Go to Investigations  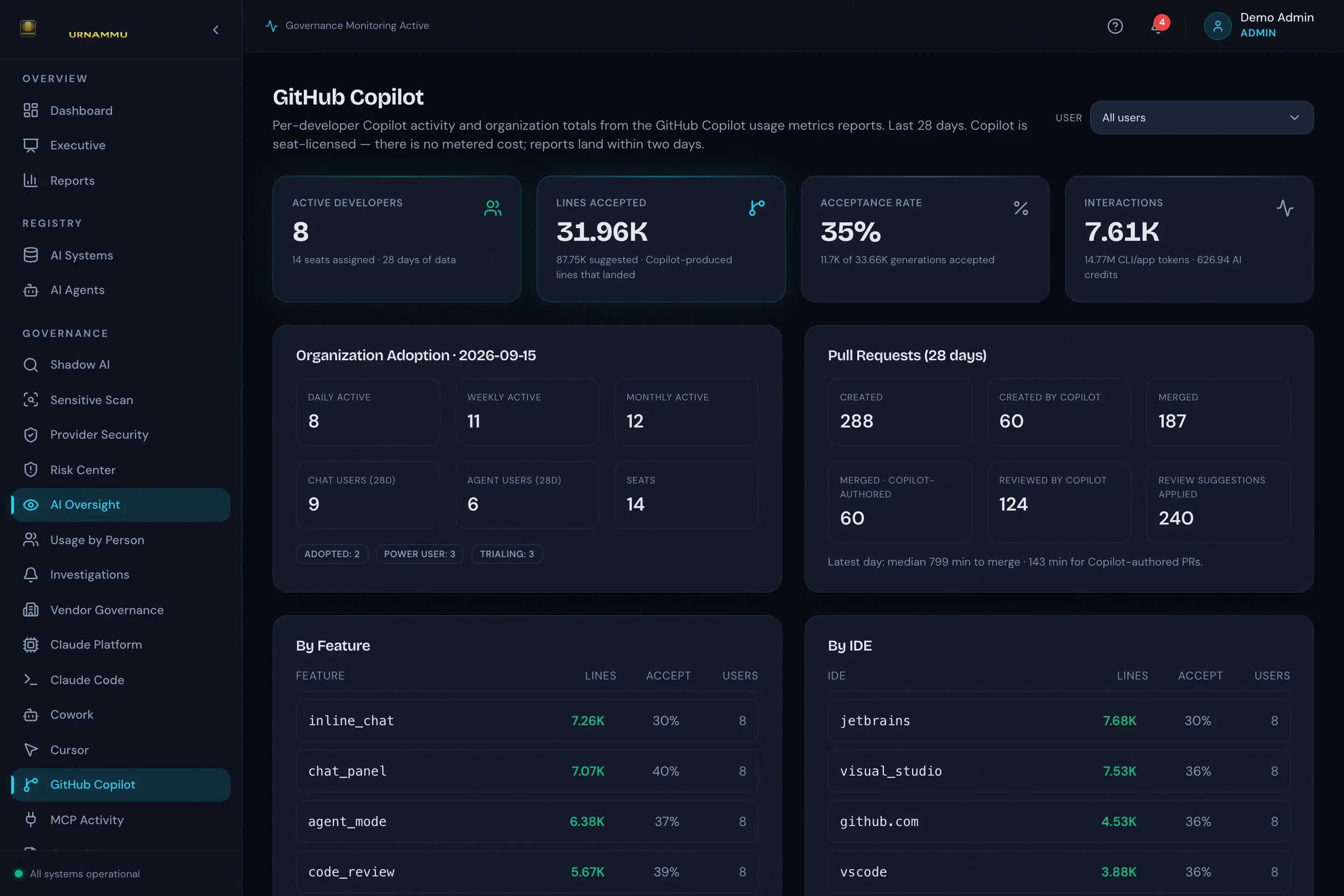pyautogui.click(x=120, y=575)
